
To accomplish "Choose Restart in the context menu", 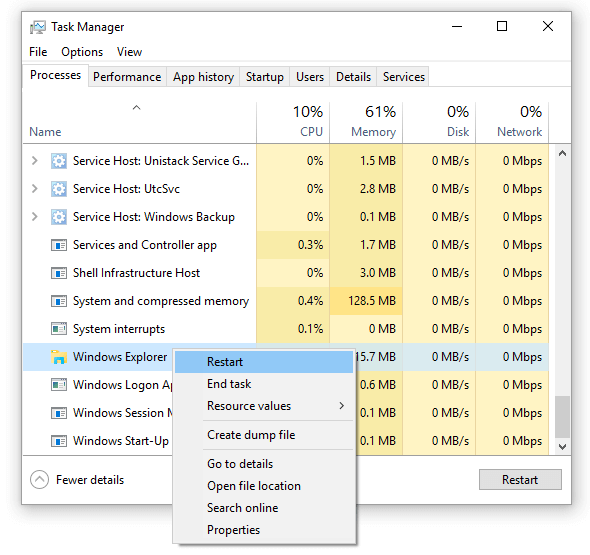I will click(x=264, y=362).
